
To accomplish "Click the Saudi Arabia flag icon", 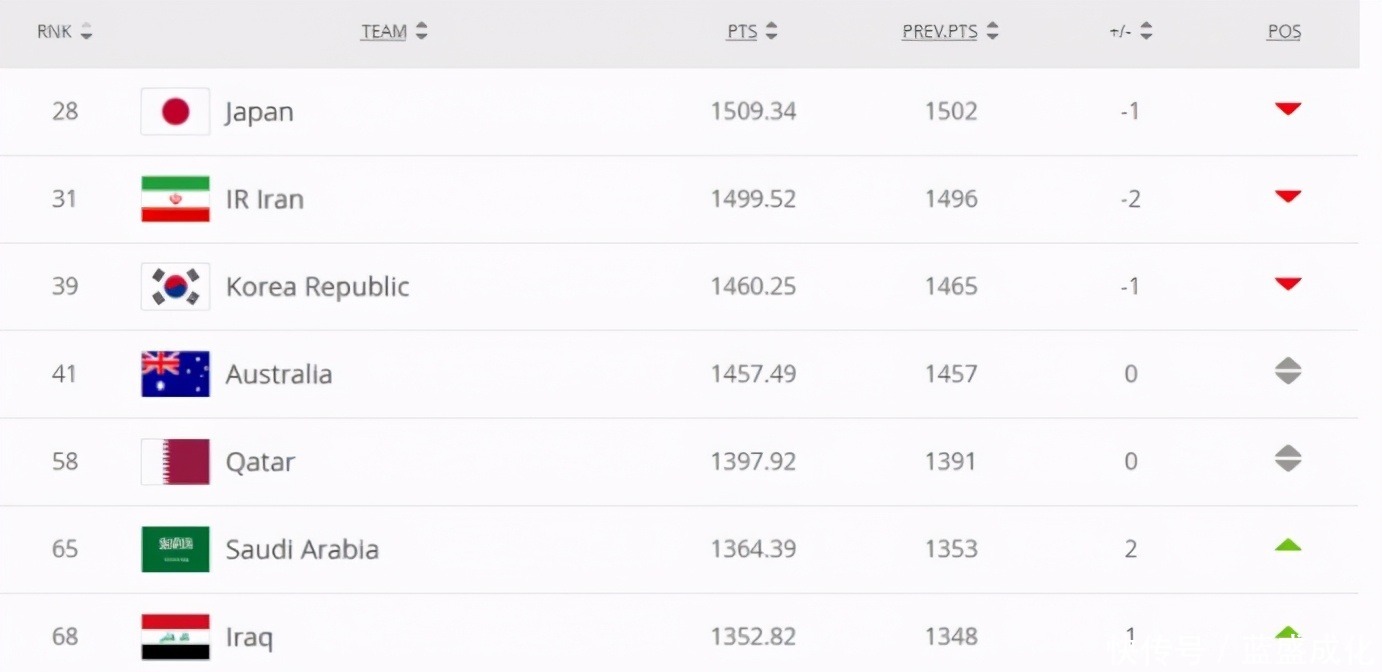I will [175, 549].
